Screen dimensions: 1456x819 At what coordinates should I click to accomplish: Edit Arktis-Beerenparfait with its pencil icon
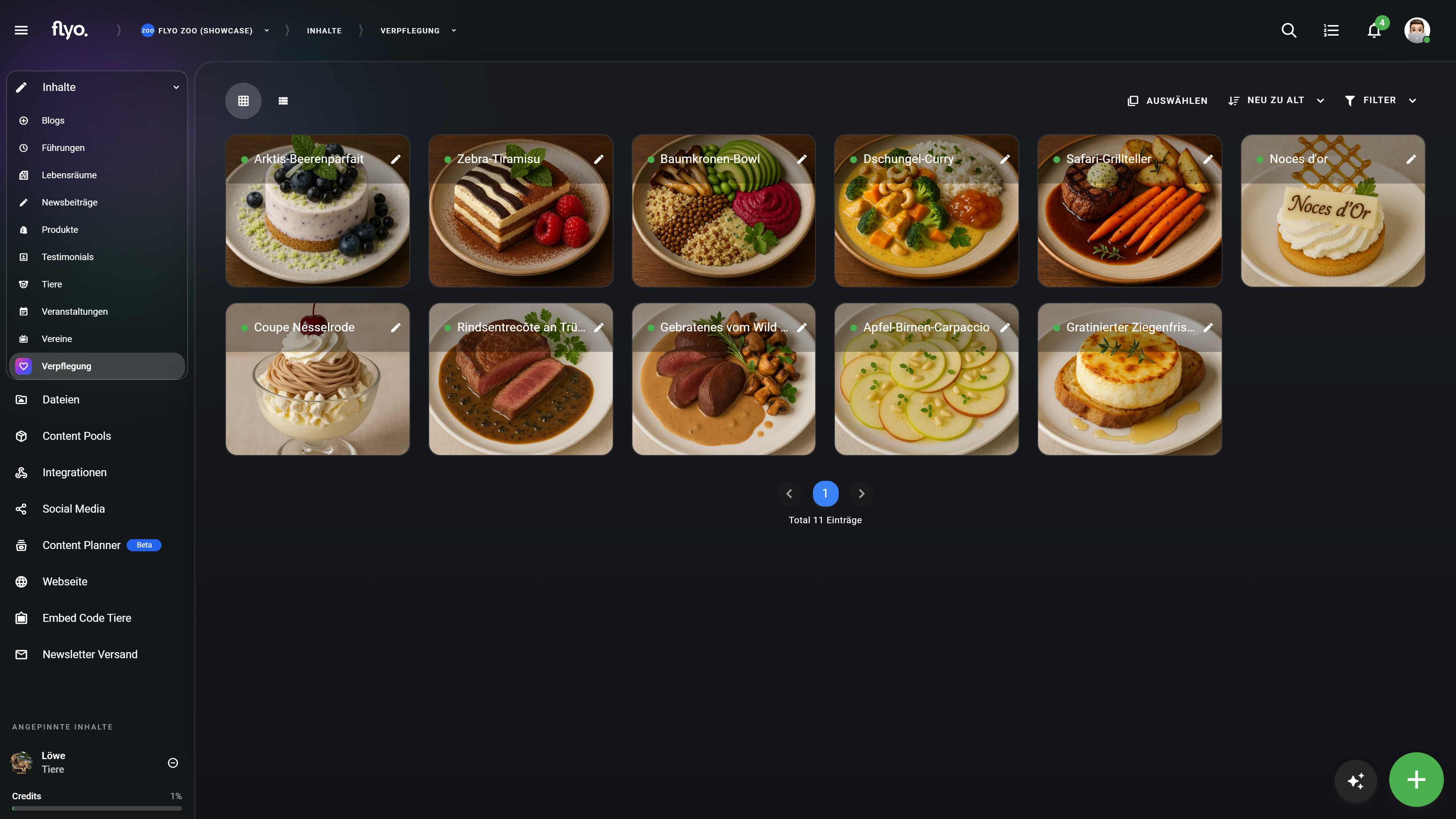click(395, 159)
